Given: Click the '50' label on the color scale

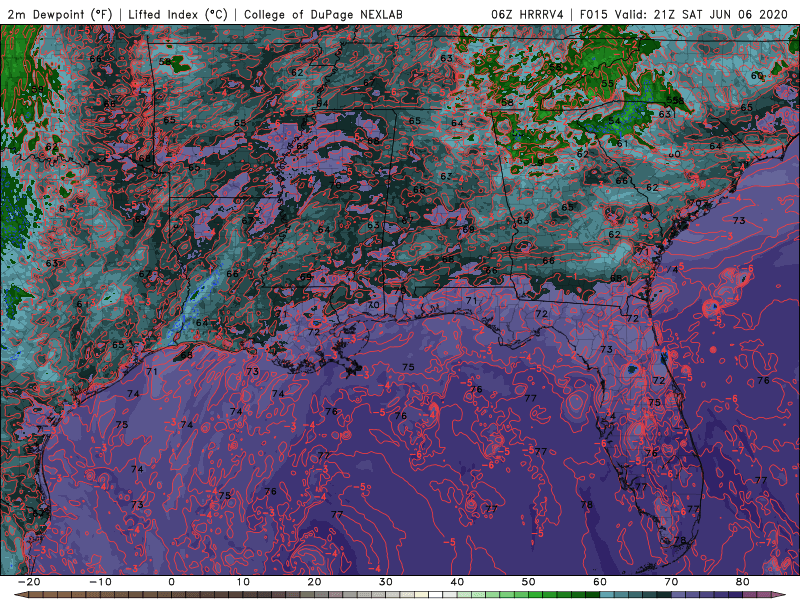Looking at the screenshot, I should coord(529,582).
